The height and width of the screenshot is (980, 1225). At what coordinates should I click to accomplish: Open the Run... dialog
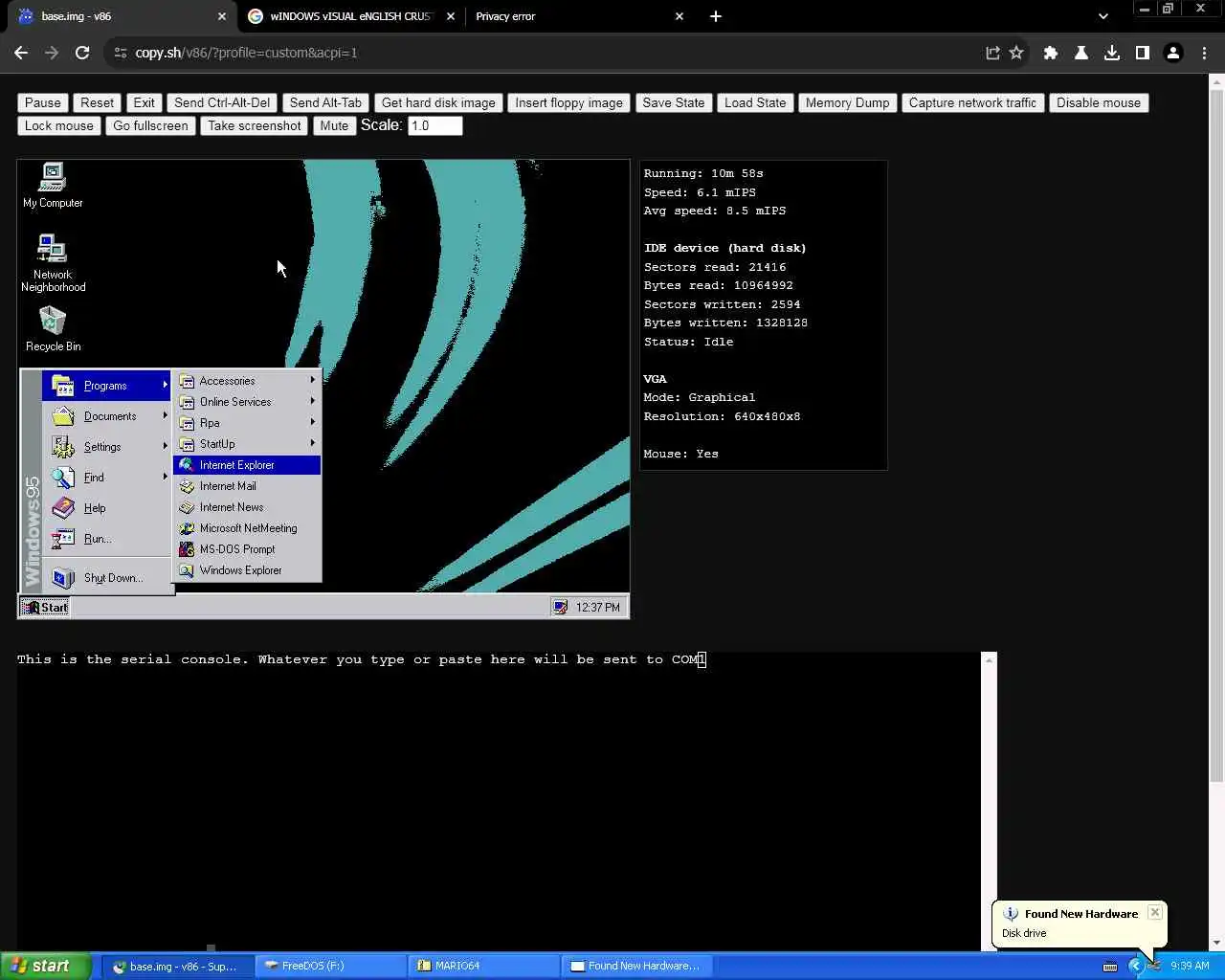point(106,539)
